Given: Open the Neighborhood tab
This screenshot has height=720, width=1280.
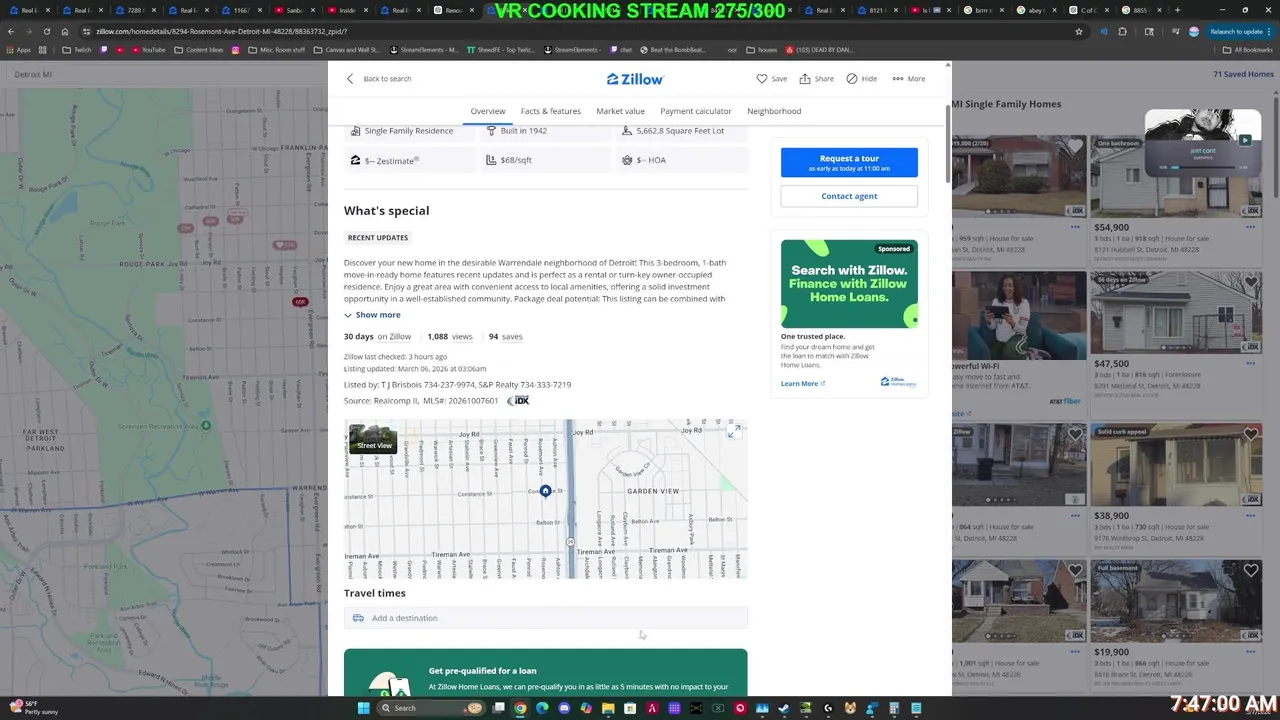Looking at the screenshot, I should 774,111.
